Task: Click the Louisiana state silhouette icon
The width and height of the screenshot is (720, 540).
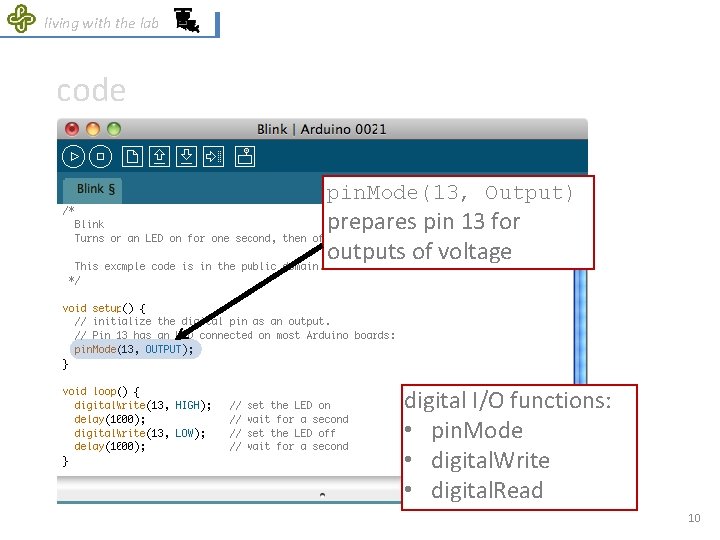Action: coord(187,21)
